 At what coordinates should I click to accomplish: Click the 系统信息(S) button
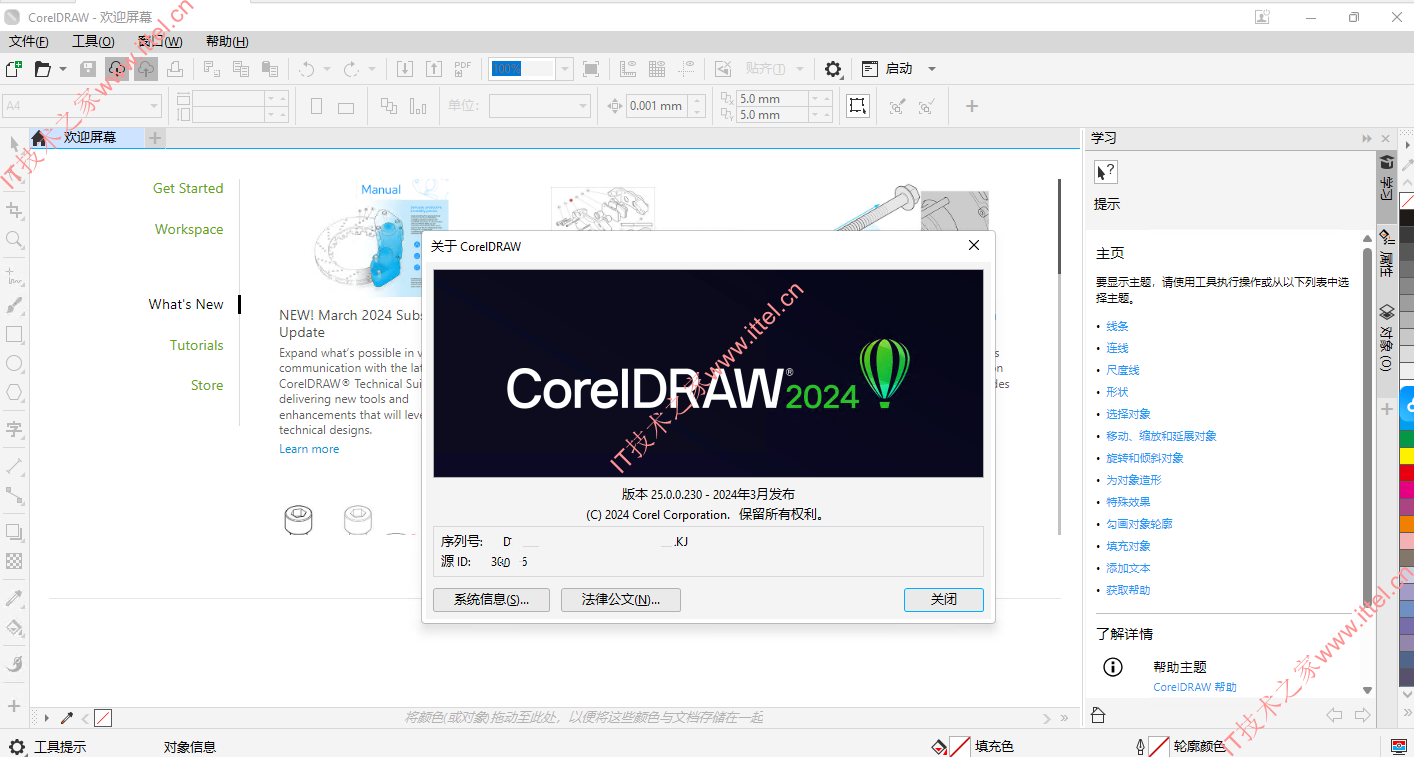pyautogui.click(x=491, y=600)
